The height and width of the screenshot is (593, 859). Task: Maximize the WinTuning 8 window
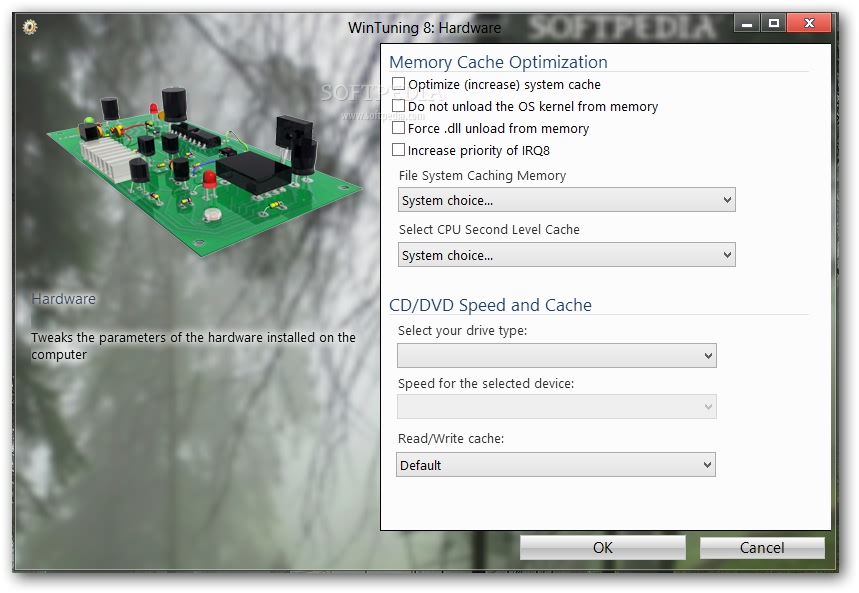(x=774, y=23)
